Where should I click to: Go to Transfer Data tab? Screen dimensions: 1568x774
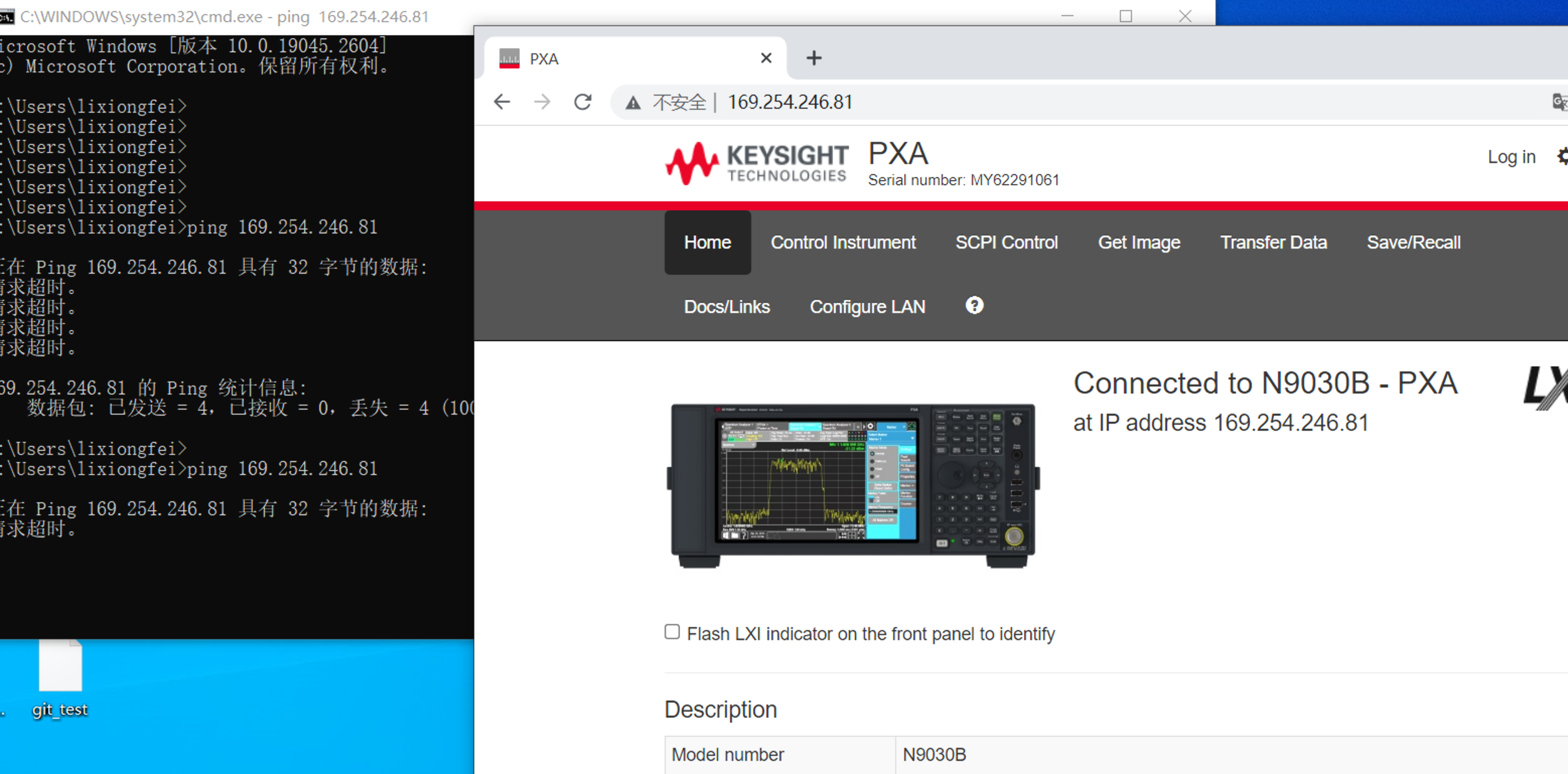click(x=1273, y=242)
